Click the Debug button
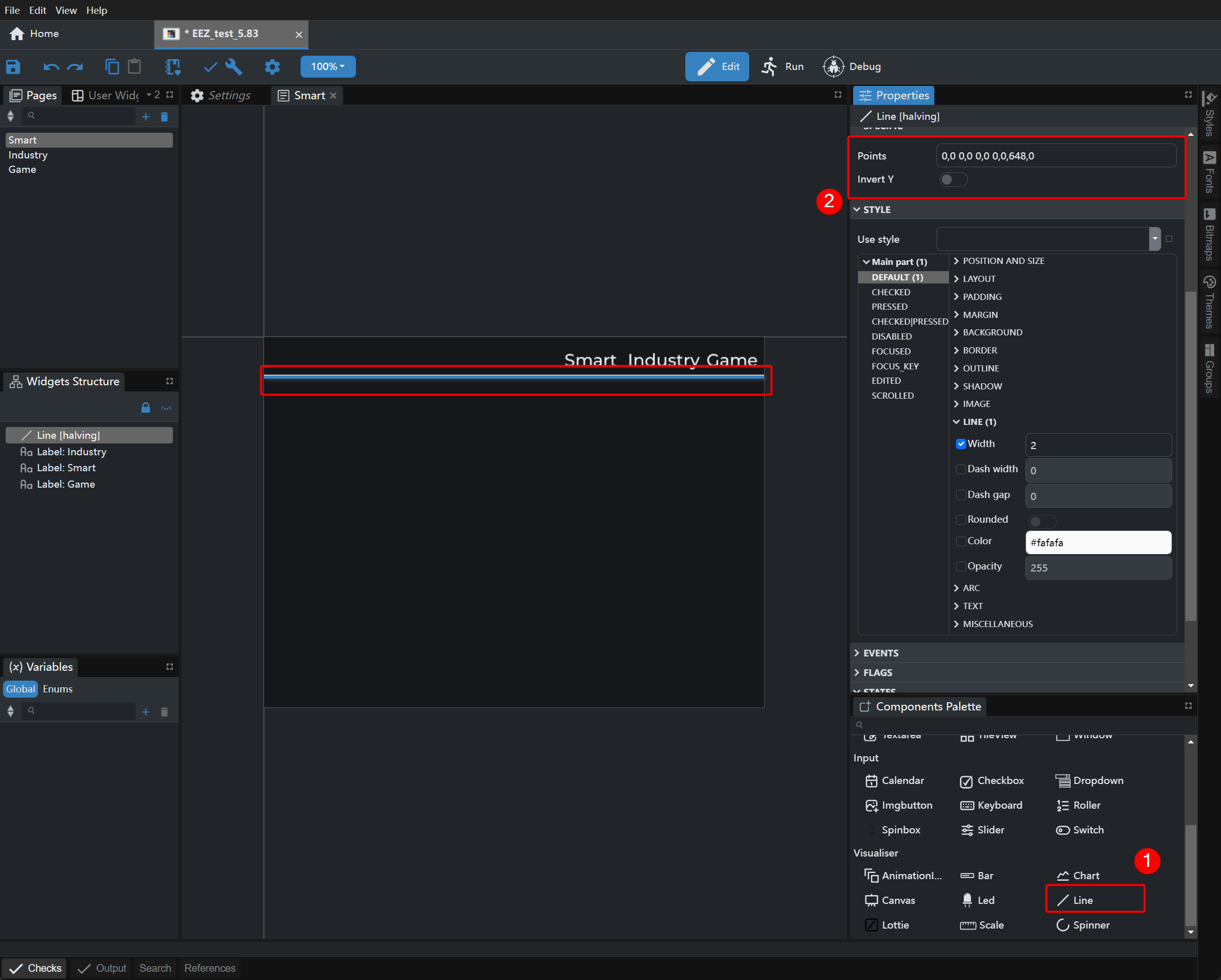 852,66
